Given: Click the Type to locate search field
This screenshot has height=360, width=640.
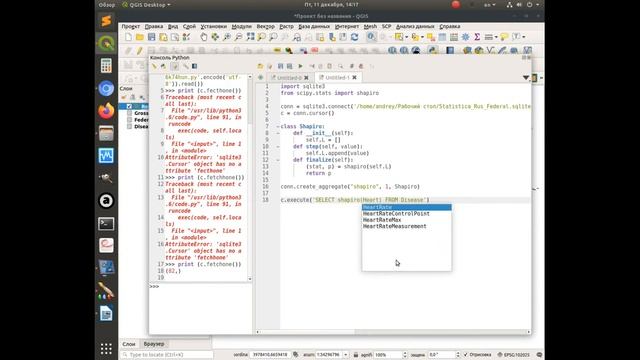Looking at the screenshot, I should coord(167,355).
